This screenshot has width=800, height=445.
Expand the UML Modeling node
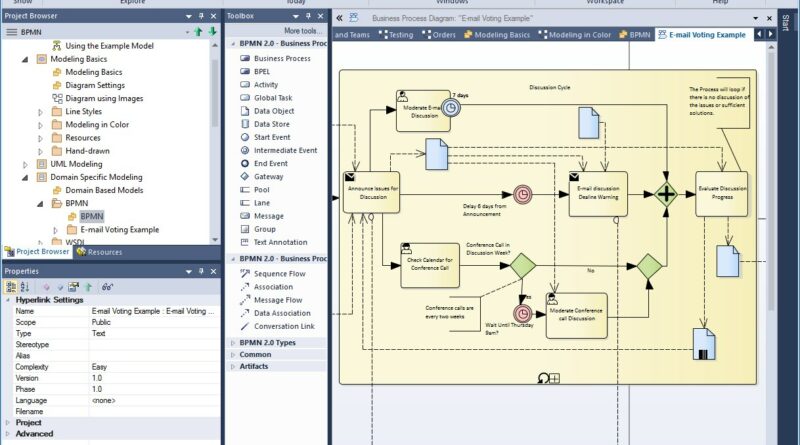[x=25, y=164]
